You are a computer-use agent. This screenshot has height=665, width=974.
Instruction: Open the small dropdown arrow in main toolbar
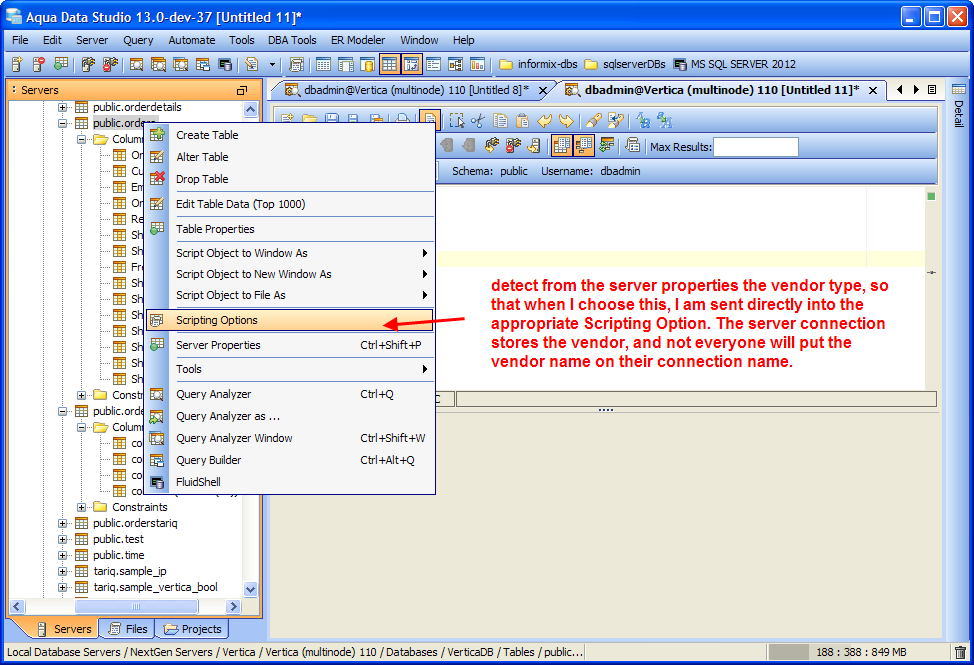tap(272, 64)
